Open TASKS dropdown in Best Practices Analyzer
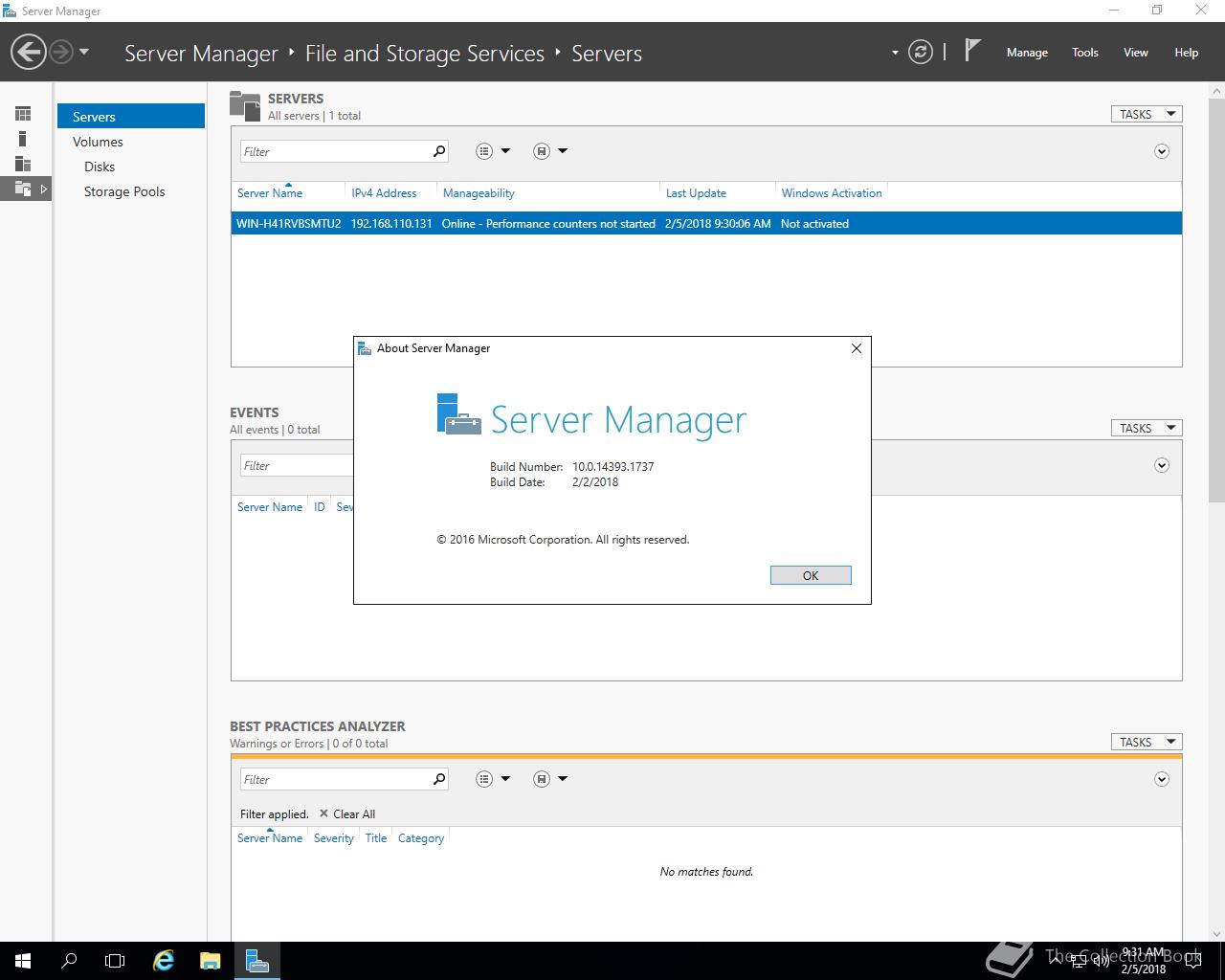Viewport: 1225px width, 980px height. pyautogui.click(x=1147, y=742)
